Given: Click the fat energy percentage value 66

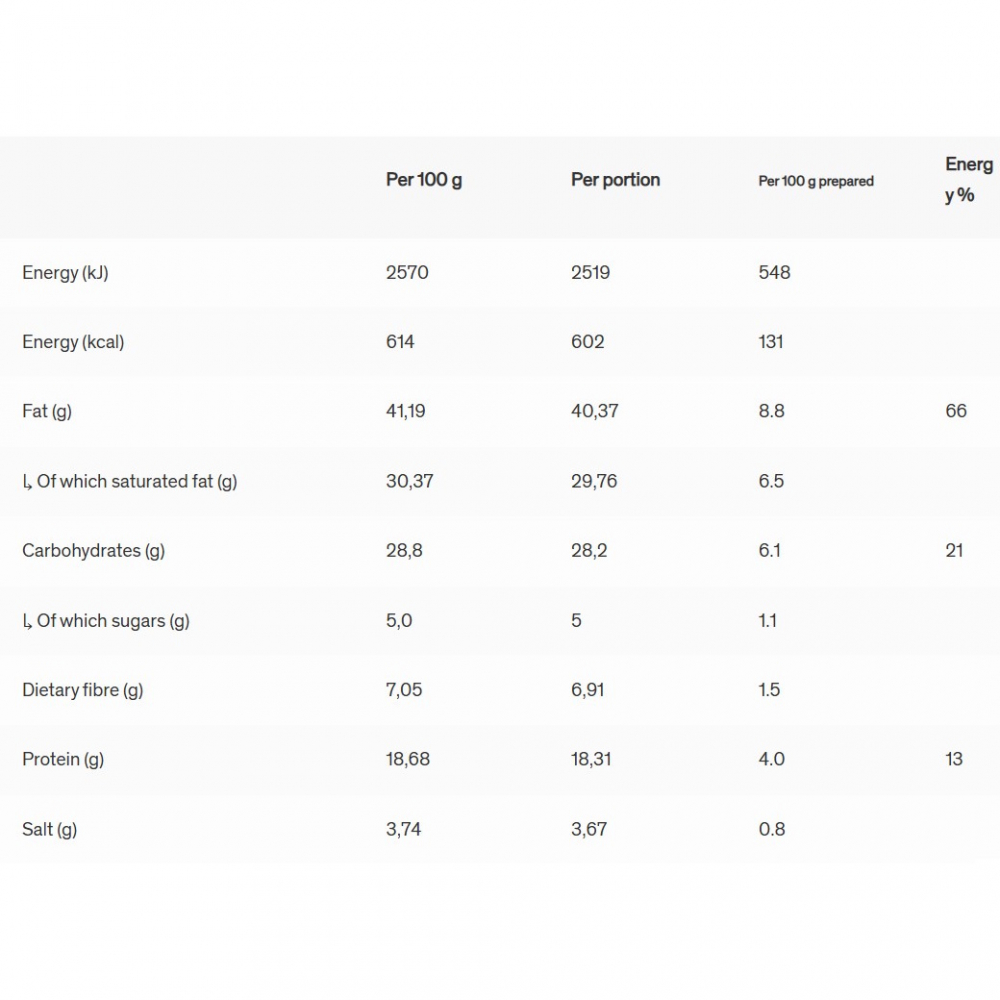Looking at the screenshot, I should 956,411.
